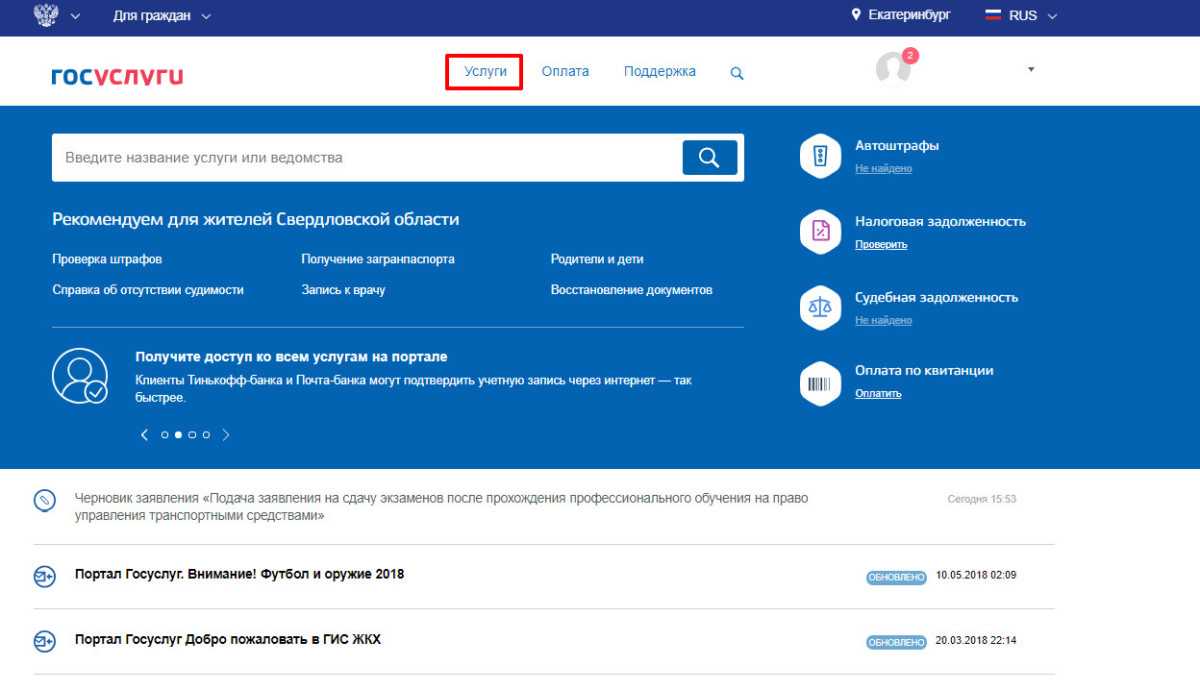This screenshot has height=690, width=1200.
Task: Go to the previous carousel slide arrow
Action: tap(144, 435)
